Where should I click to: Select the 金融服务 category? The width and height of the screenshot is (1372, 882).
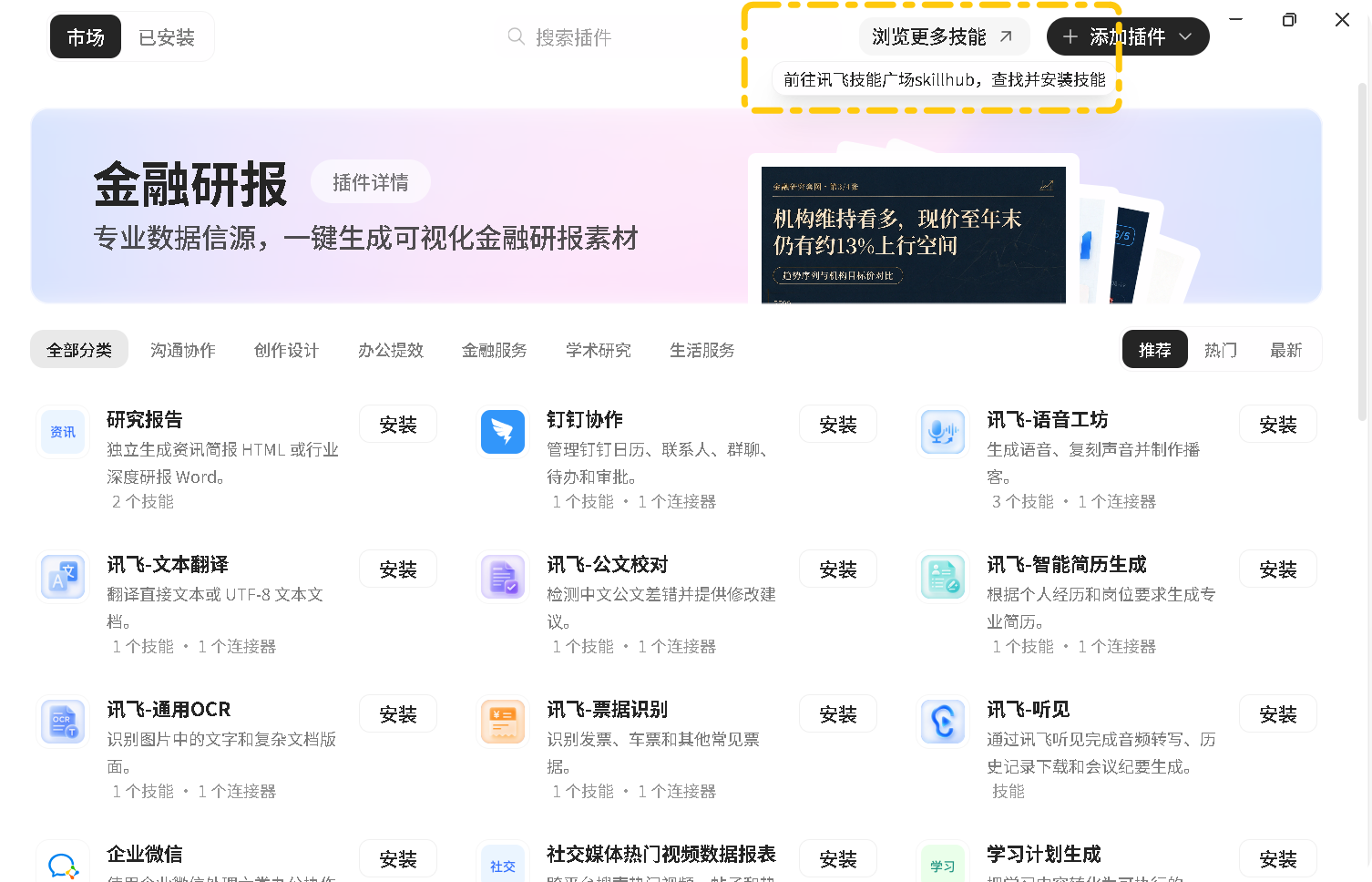pyautogui.click(x=495, y=350)
